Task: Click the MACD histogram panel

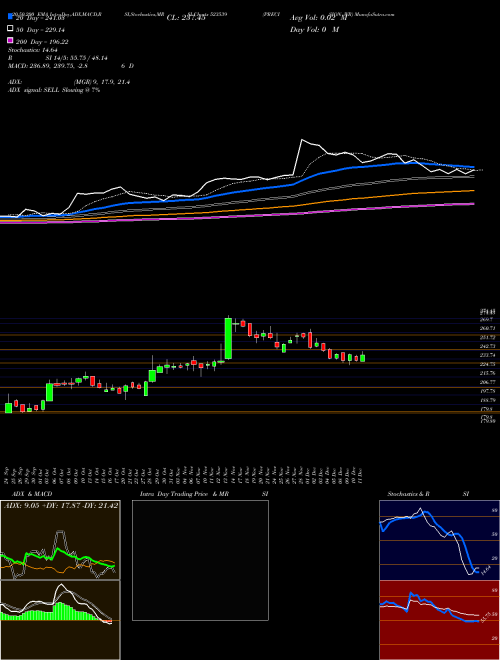Action: (x=60, y=620)
